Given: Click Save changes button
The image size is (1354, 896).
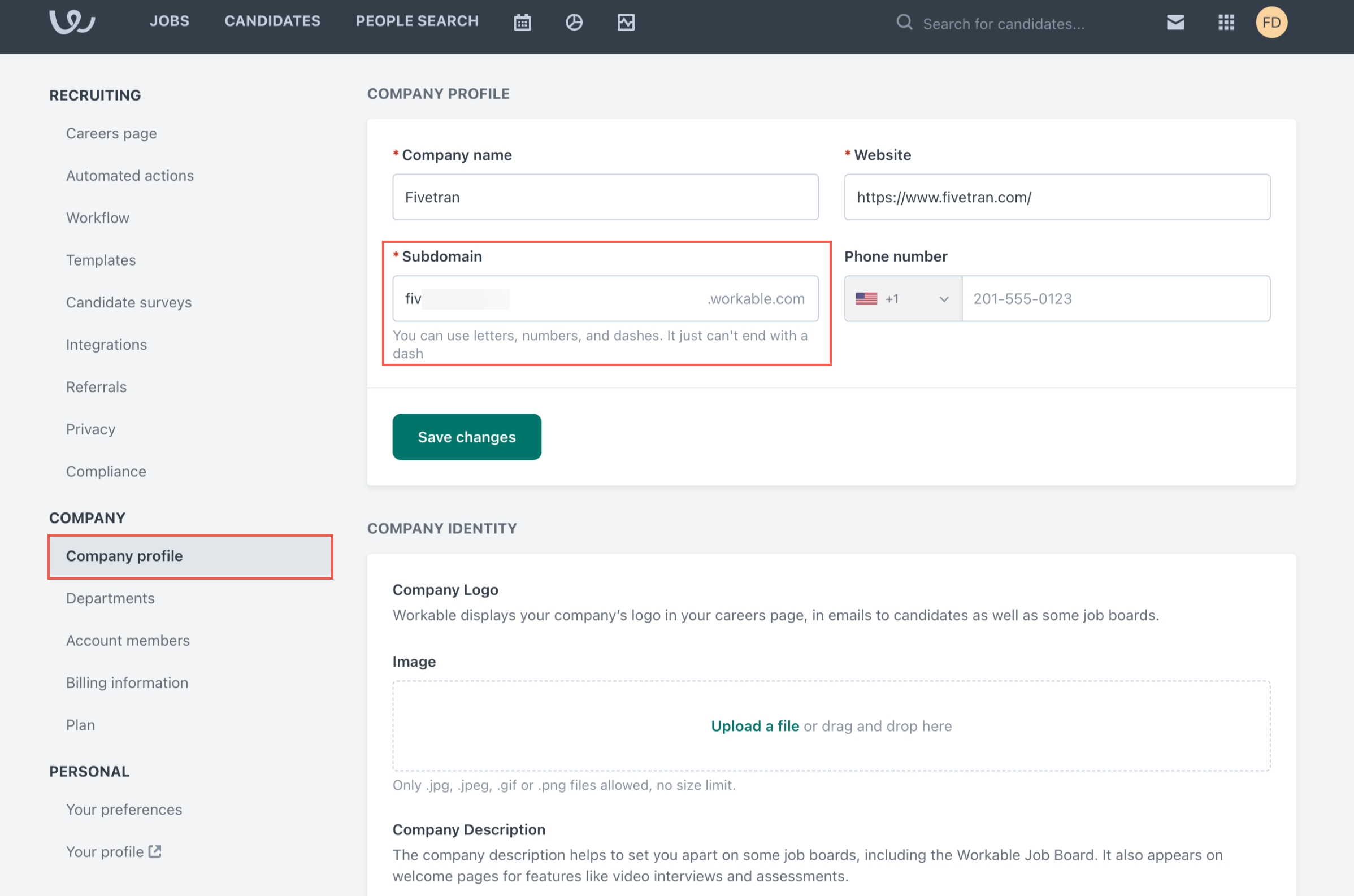Looking at the screenshot, I should (x=467, y=436).
